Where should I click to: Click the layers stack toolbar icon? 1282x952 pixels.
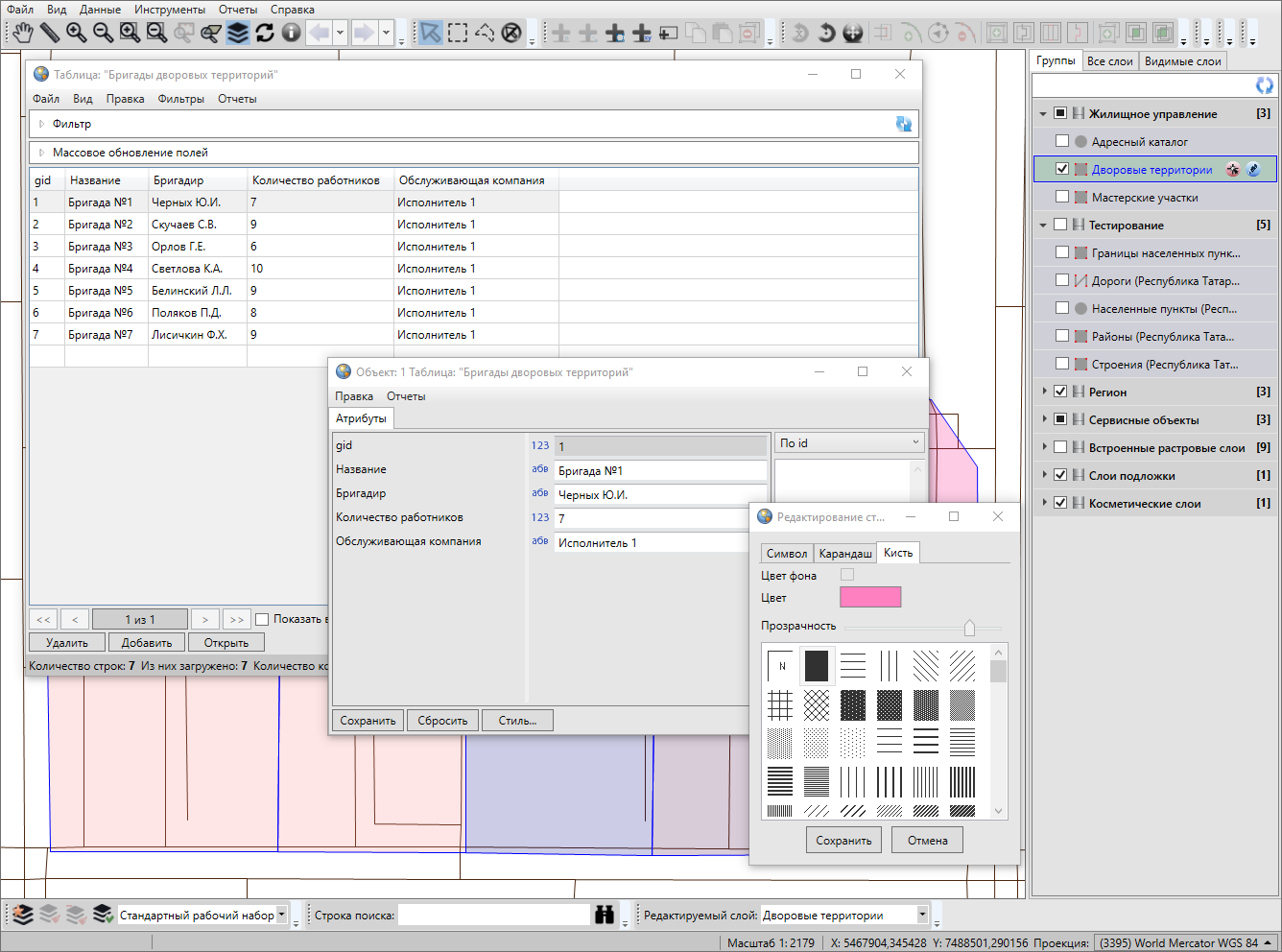click(x=238, y=34)
